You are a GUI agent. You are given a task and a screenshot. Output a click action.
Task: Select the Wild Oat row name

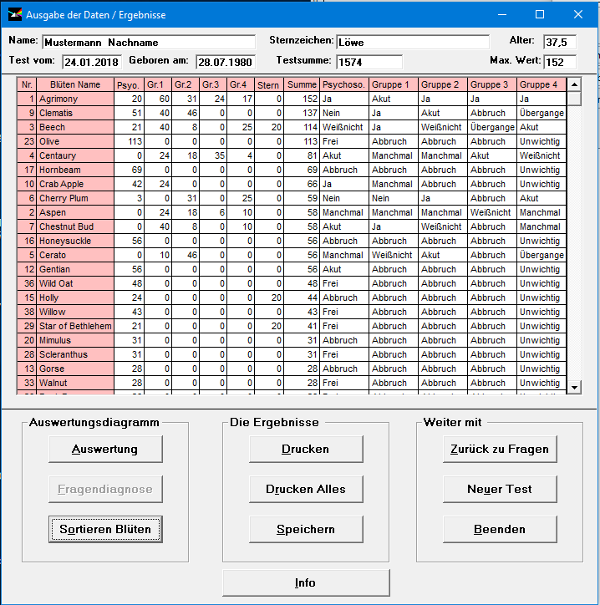point(76,284)
